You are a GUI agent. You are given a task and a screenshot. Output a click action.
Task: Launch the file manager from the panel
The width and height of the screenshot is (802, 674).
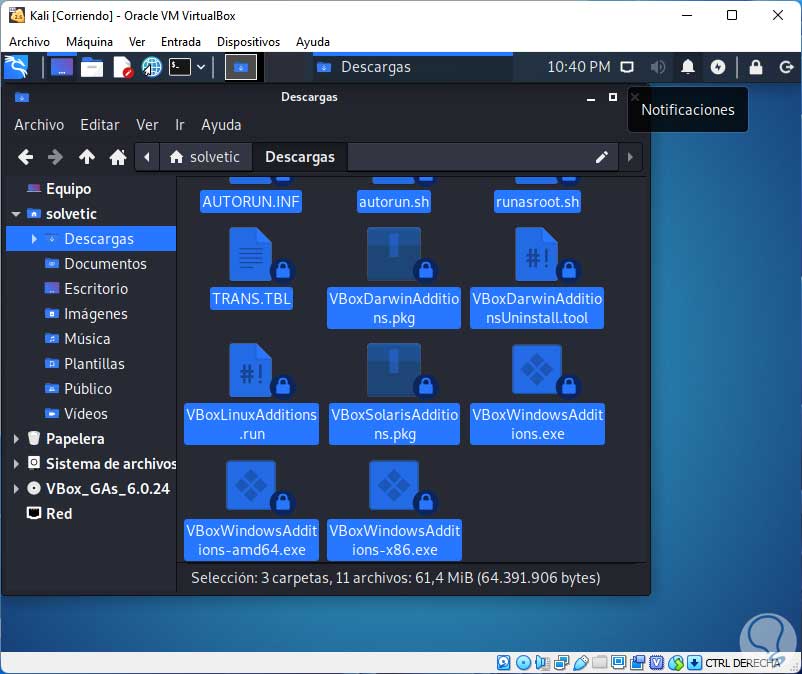tap(92, 67)
